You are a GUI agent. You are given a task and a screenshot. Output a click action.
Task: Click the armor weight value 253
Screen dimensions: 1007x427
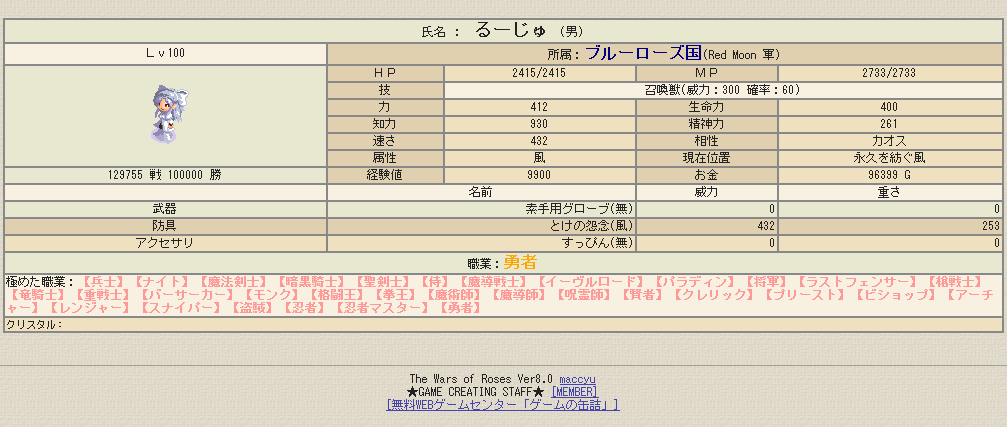(991, 226)
